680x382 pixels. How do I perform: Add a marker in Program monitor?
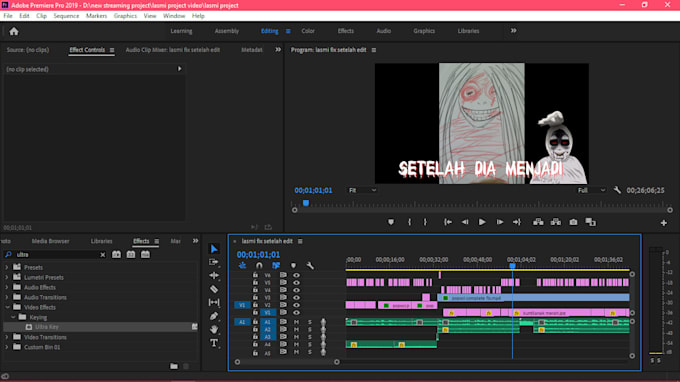coord(391,222)
